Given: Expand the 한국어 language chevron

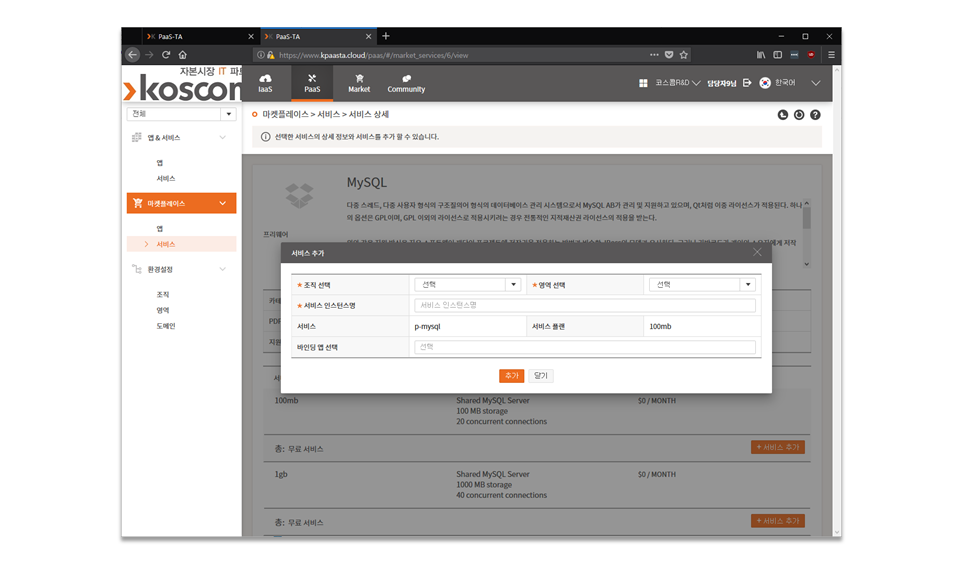Looking at the screenshot, I should (815, 83).
